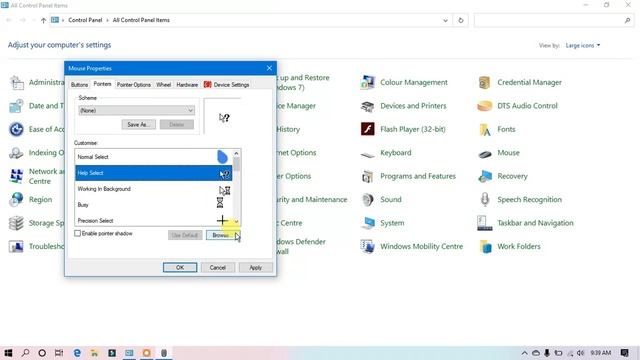Open Task View on taskbar

pos(59,353)
